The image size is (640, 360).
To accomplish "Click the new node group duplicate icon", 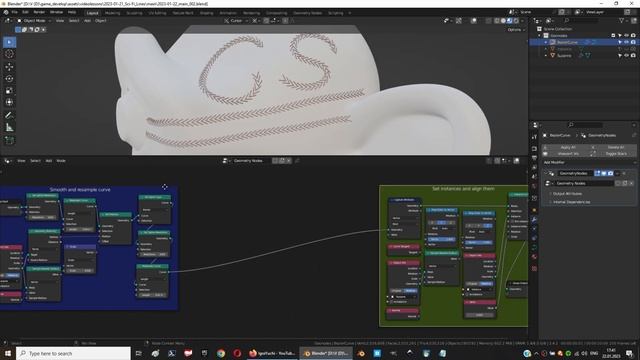I will click(624, 183).
